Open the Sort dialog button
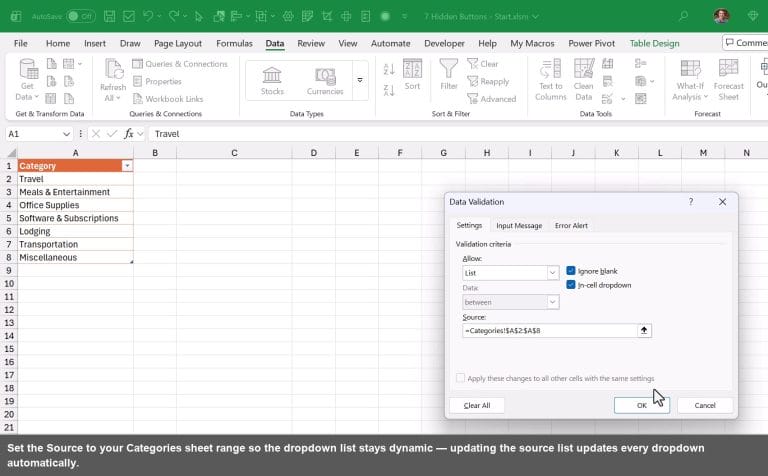768x476 pixels. pyautogui.click(x=412, y=74)
